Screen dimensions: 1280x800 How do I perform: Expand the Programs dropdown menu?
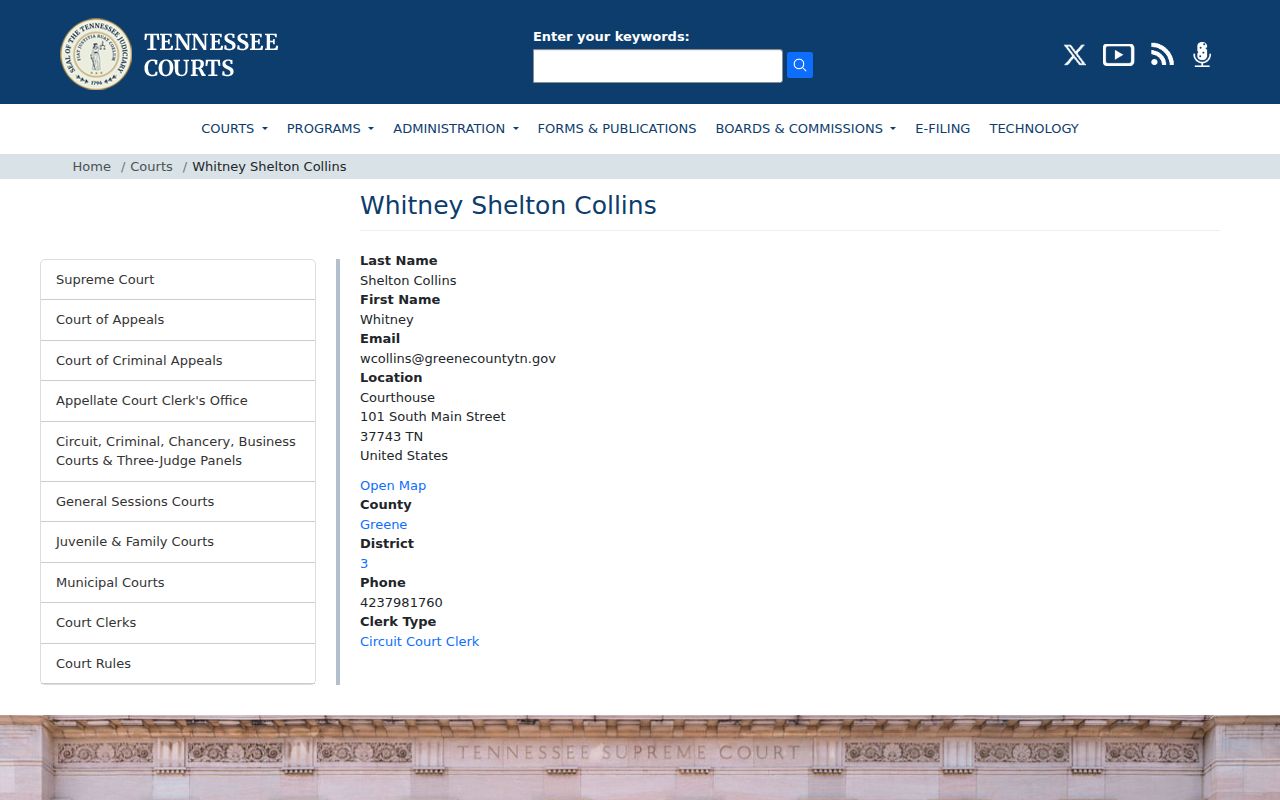(330, 128)
